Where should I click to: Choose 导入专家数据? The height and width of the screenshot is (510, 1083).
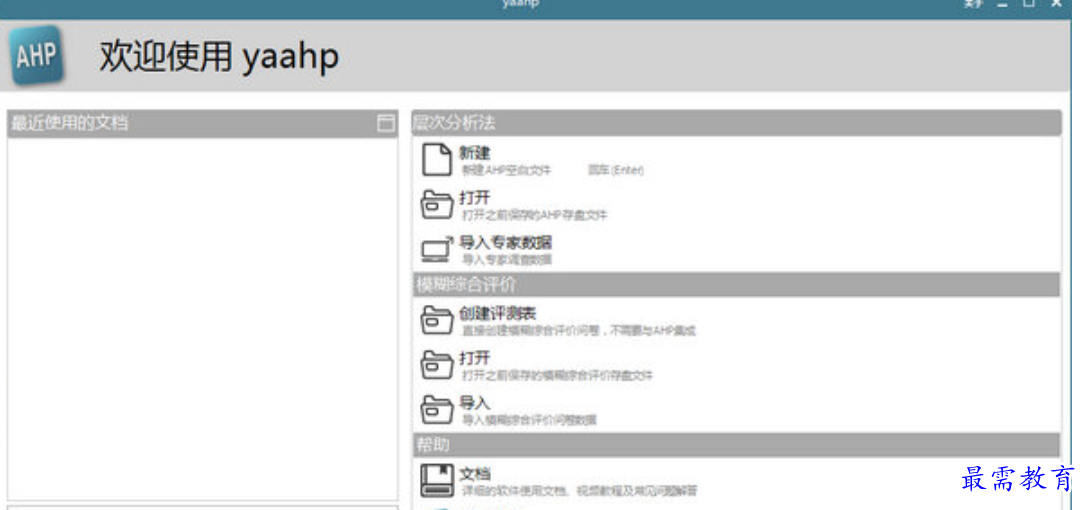pyautogui.click(x=506, y=243)
